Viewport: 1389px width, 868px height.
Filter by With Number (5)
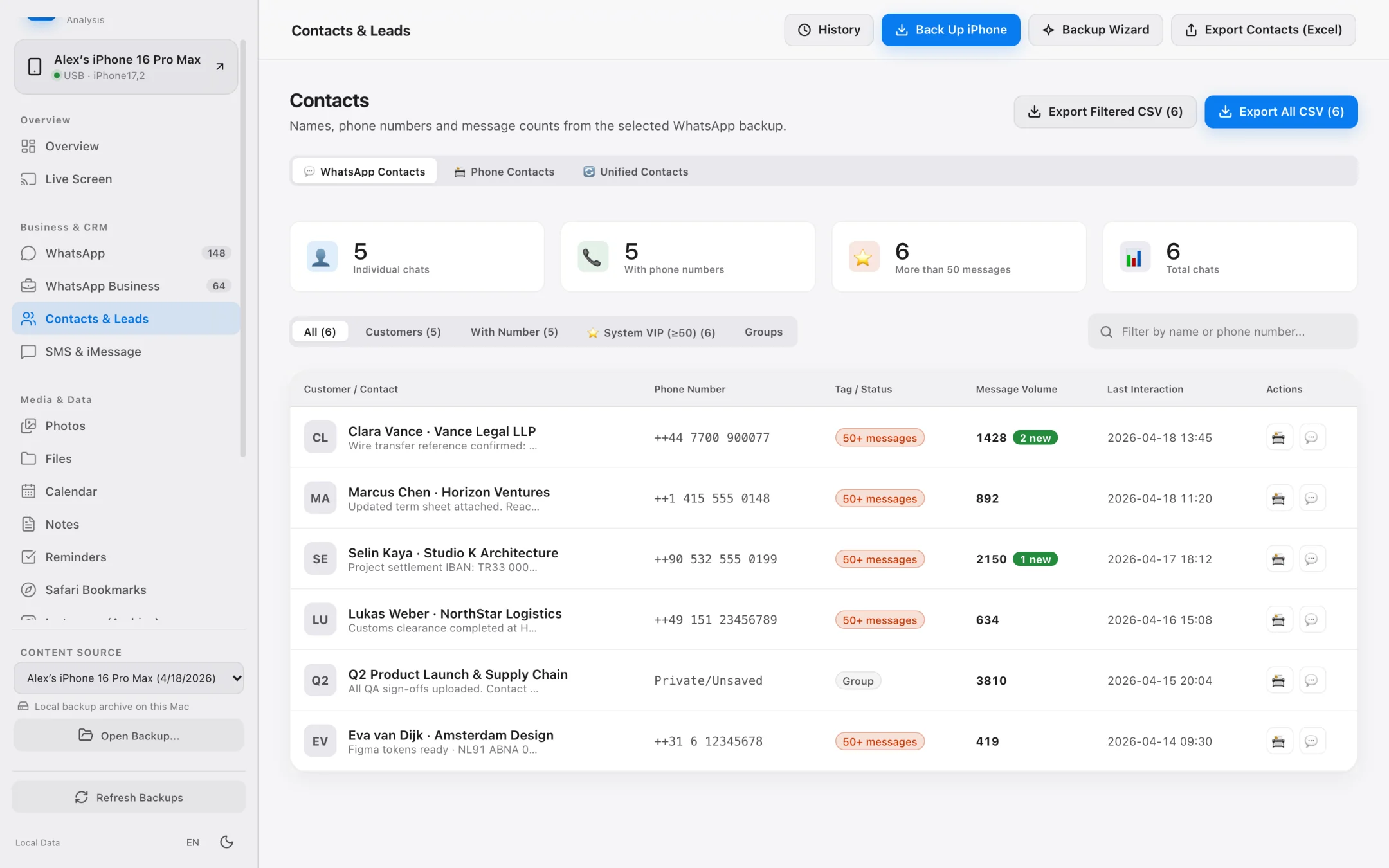pyautogui.click(x=514, y=332)
